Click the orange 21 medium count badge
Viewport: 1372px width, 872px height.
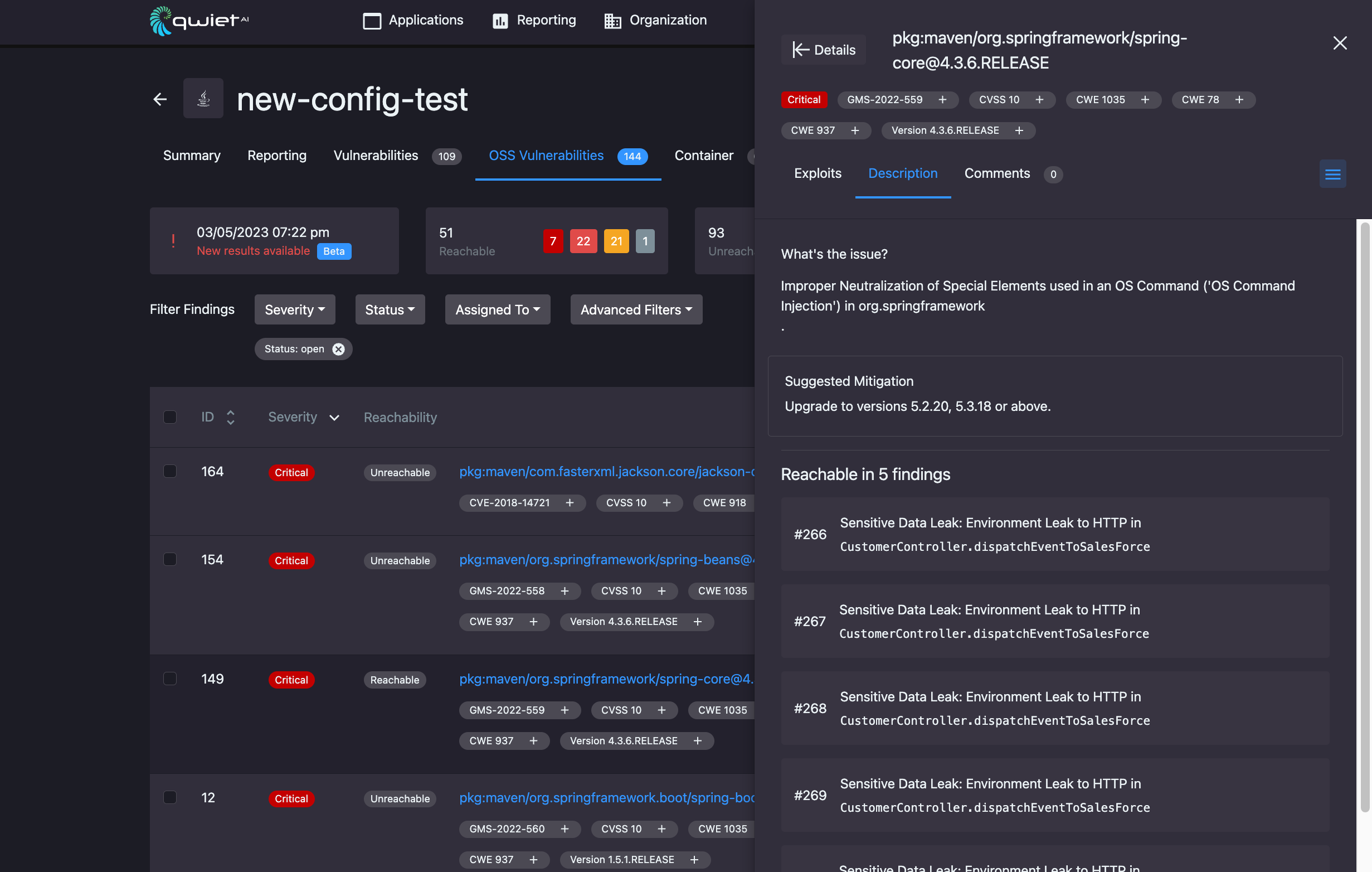[x=616, y=241]
